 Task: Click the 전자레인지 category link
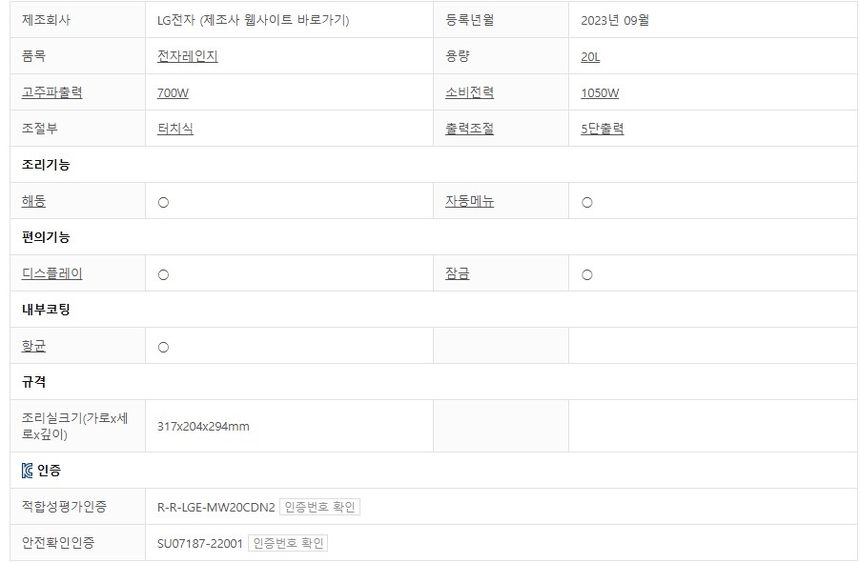(187, 57)
